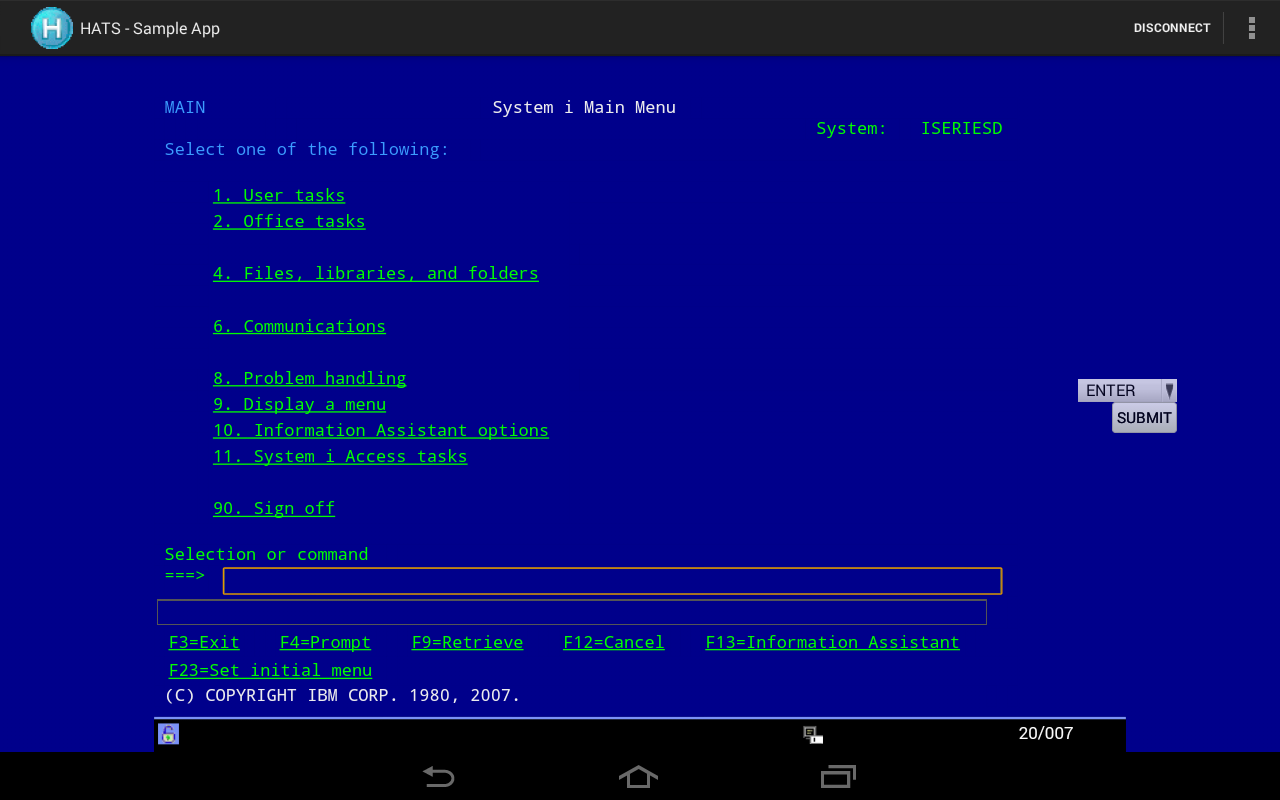Viewport: 1280px width, 800px height.
Task: Disconnect from the host session
Action: [1172, 28]
